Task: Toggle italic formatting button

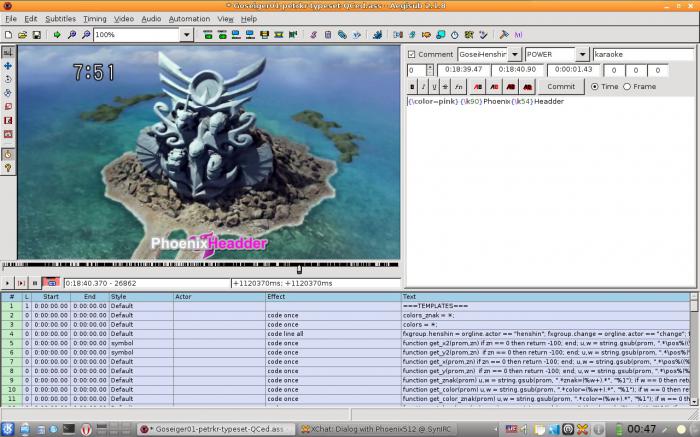Action: coord(423,87)
